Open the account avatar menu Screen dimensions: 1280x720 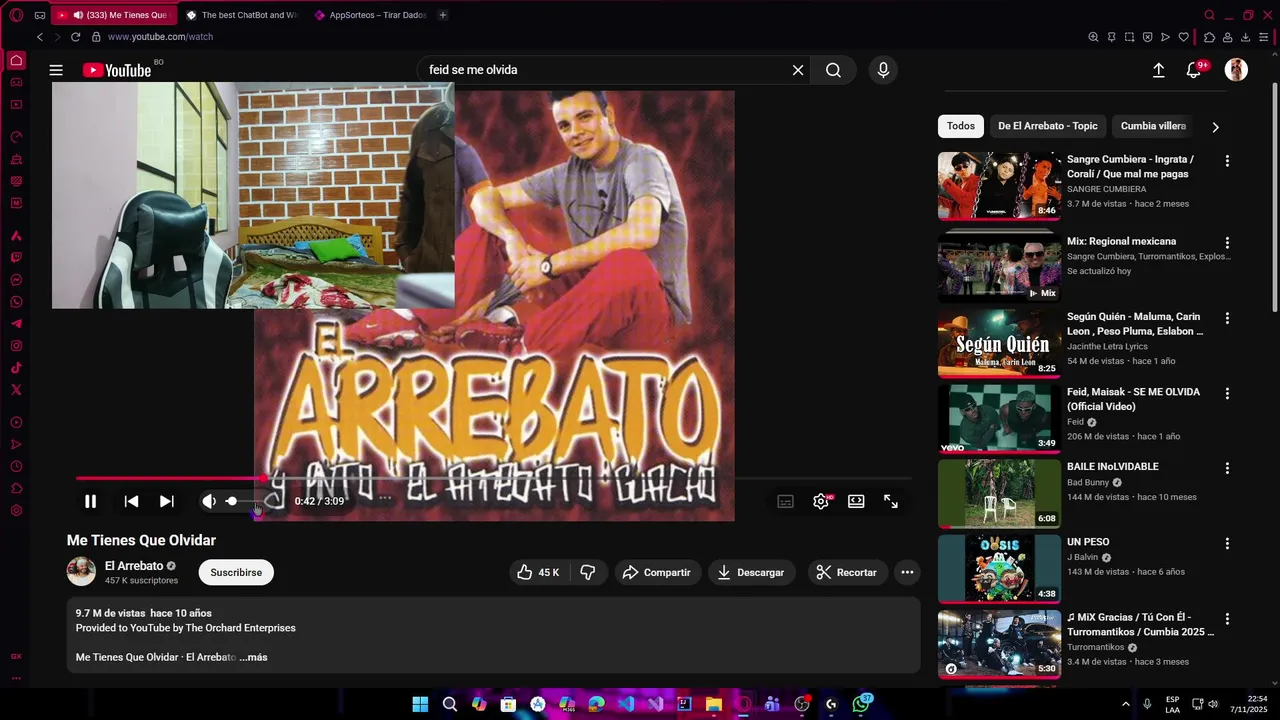click(1237, 70)
